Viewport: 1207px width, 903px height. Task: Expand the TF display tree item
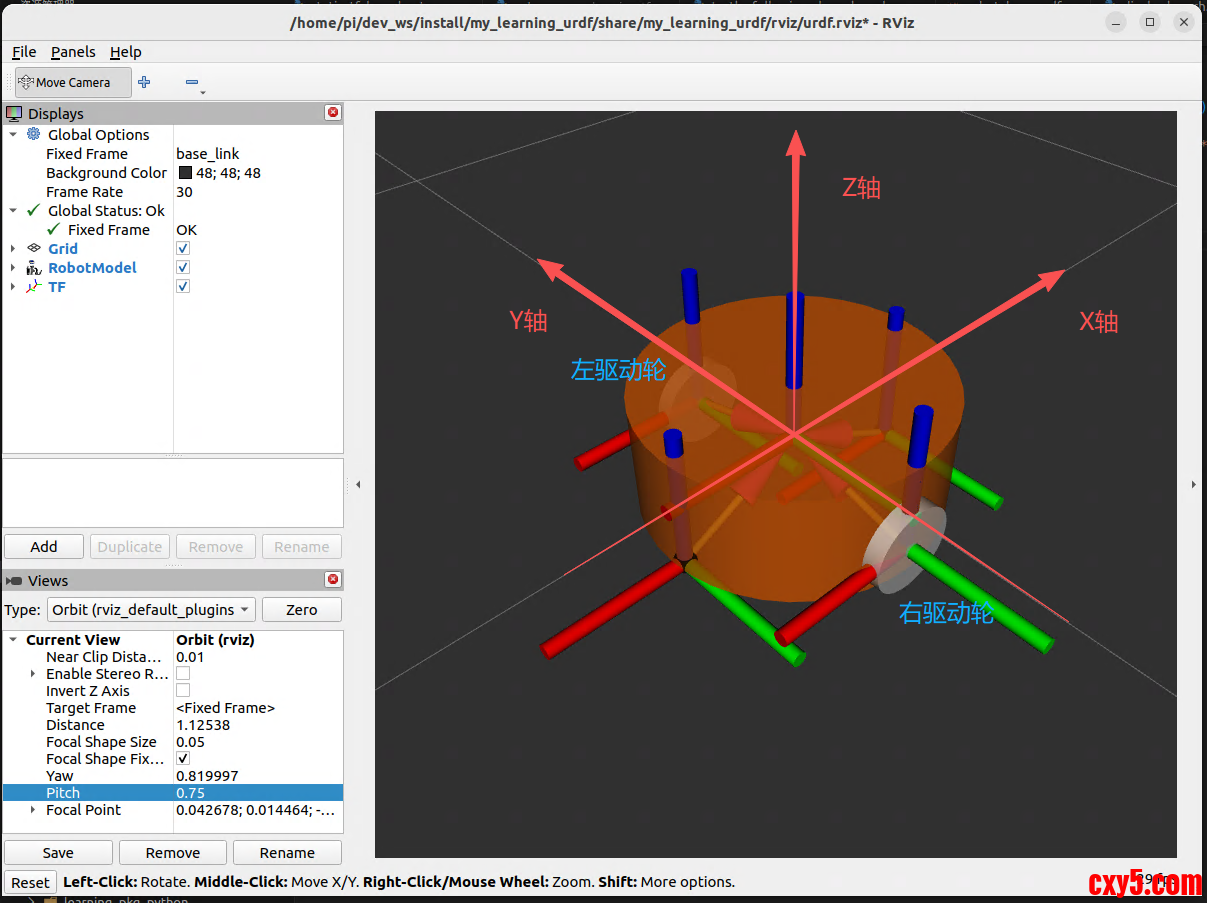click(13, 287)
